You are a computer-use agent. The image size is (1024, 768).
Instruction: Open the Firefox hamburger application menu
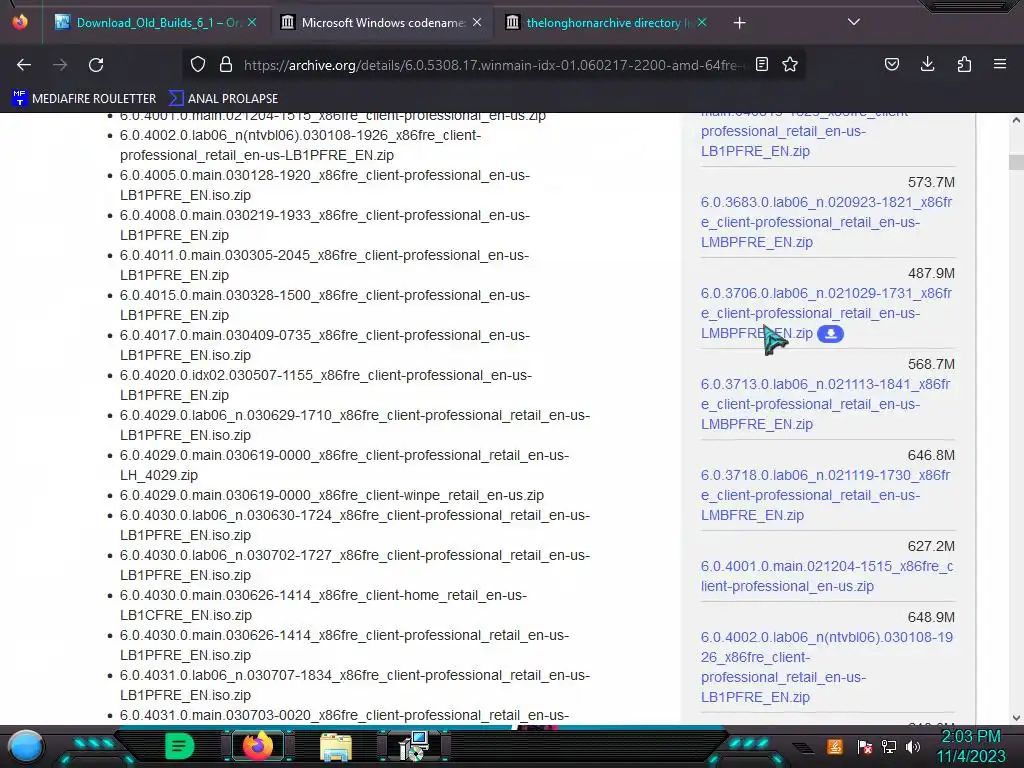pyautogui.click(x=1000, y=64)
